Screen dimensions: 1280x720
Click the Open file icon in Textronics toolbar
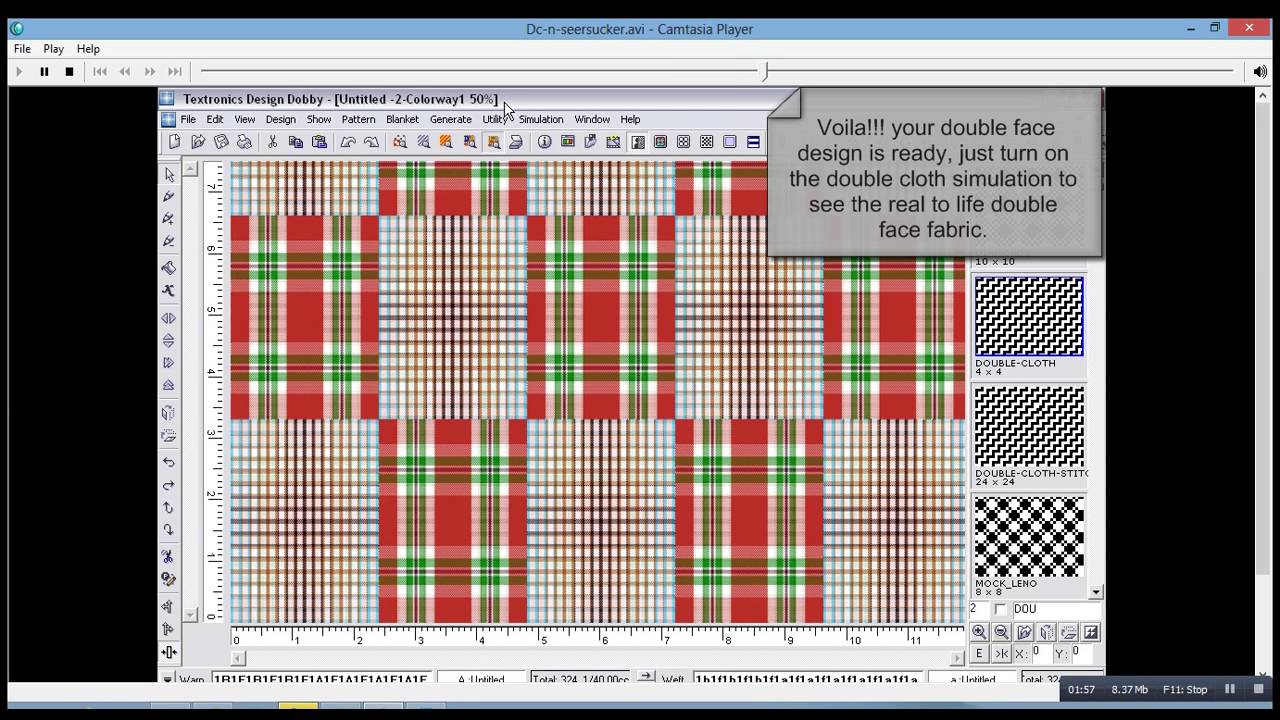[198, 142]
